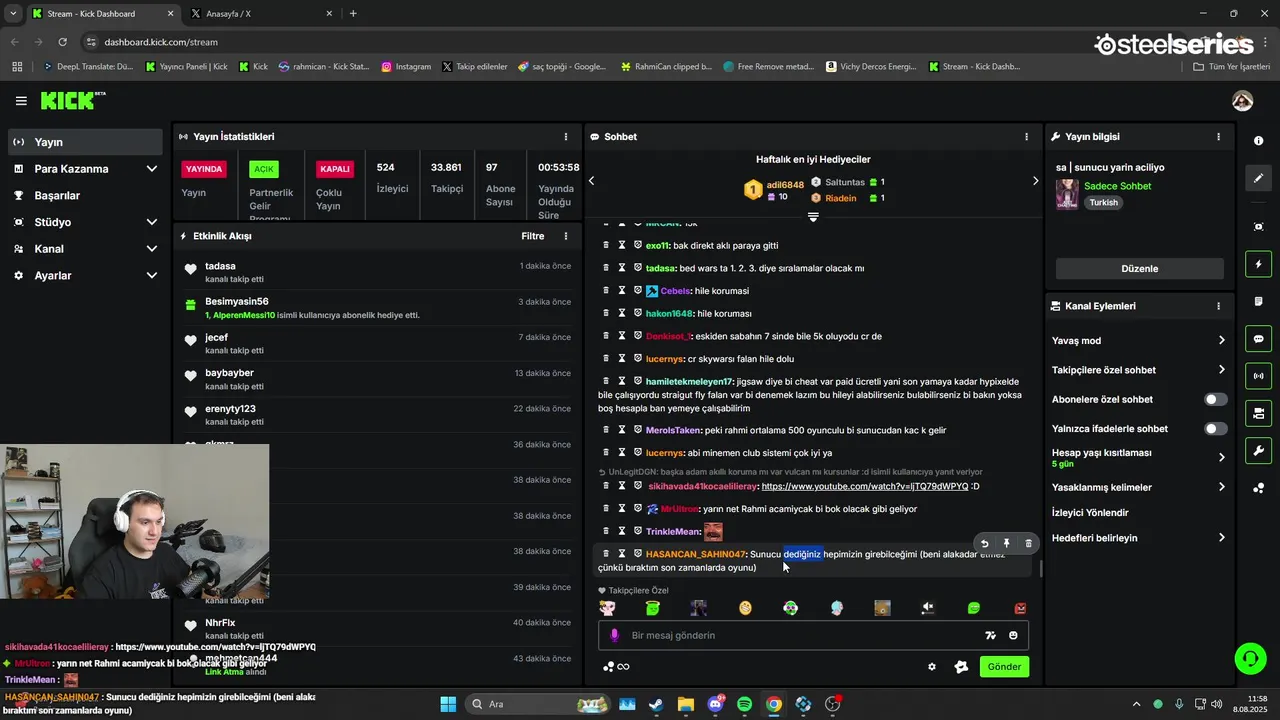
Task: Open the hamburger menu beside the KICK logo
Action: [x=21, y=101]
